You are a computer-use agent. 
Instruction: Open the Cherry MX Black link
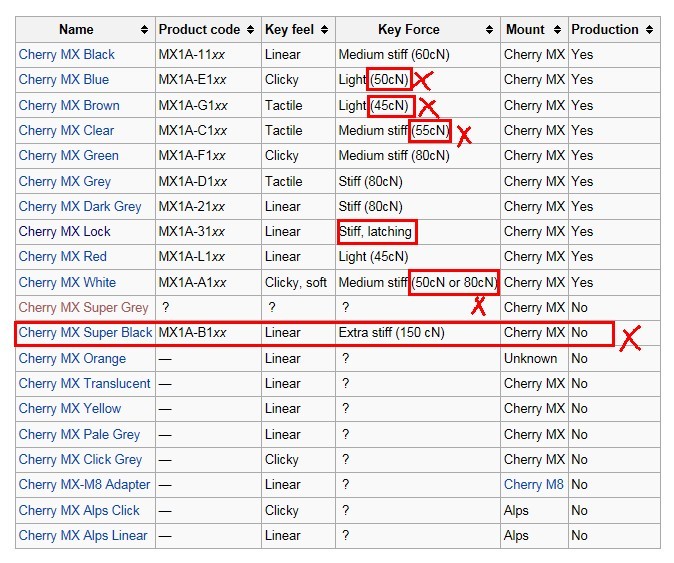(x=67, y=54)
